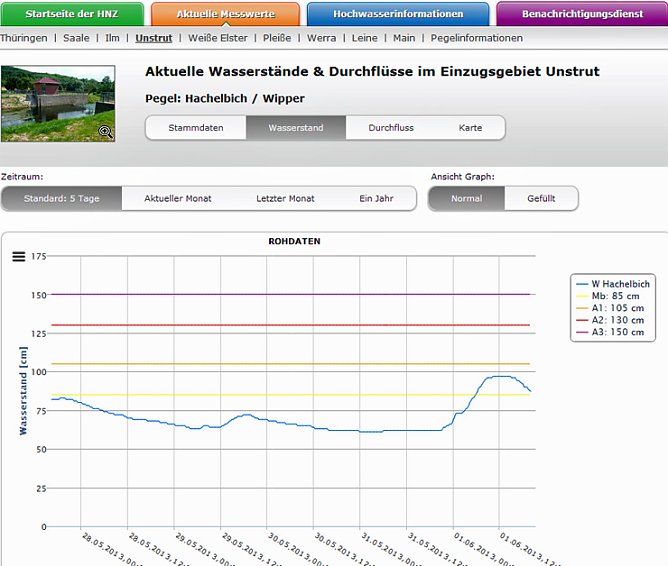Switch to Startseite der HNZ tab
This screenshot has height=566, width=668.
pos(71,14)
